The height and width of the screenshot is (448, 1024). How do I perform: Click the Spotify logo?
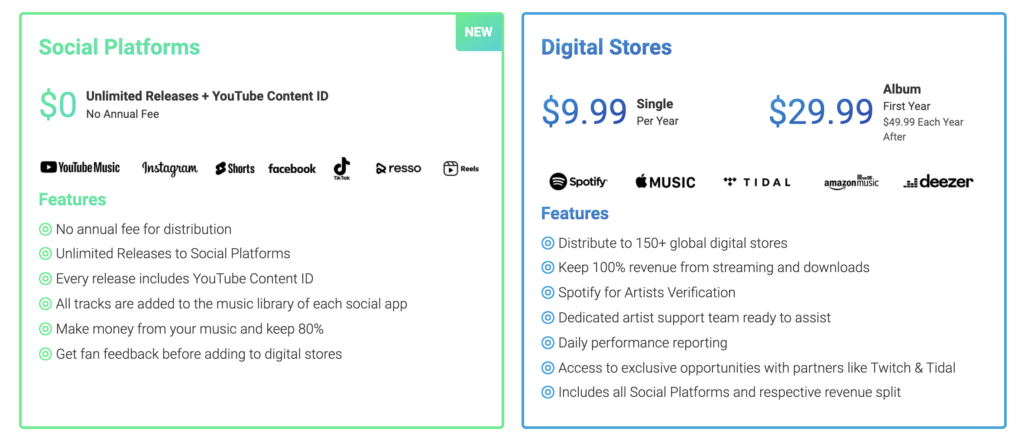579,182
